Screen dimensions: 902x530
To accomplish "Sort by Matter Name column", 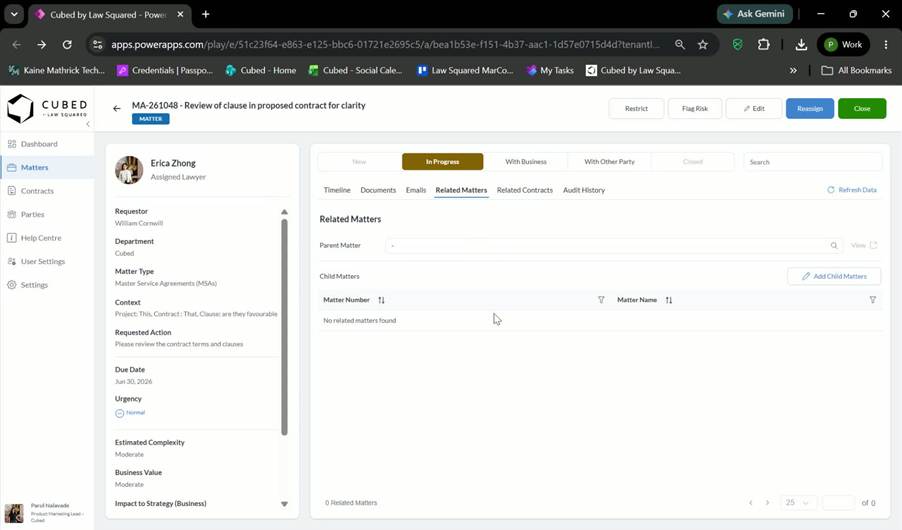I will pos(668,300).
